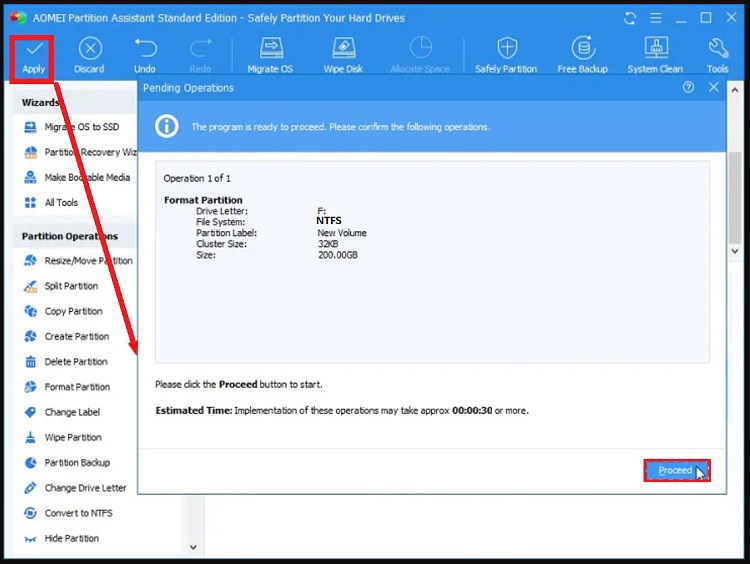
Task: Select the Wipe Disk toolbar icon
Action: pyautogui.click(x=343, y=48)
